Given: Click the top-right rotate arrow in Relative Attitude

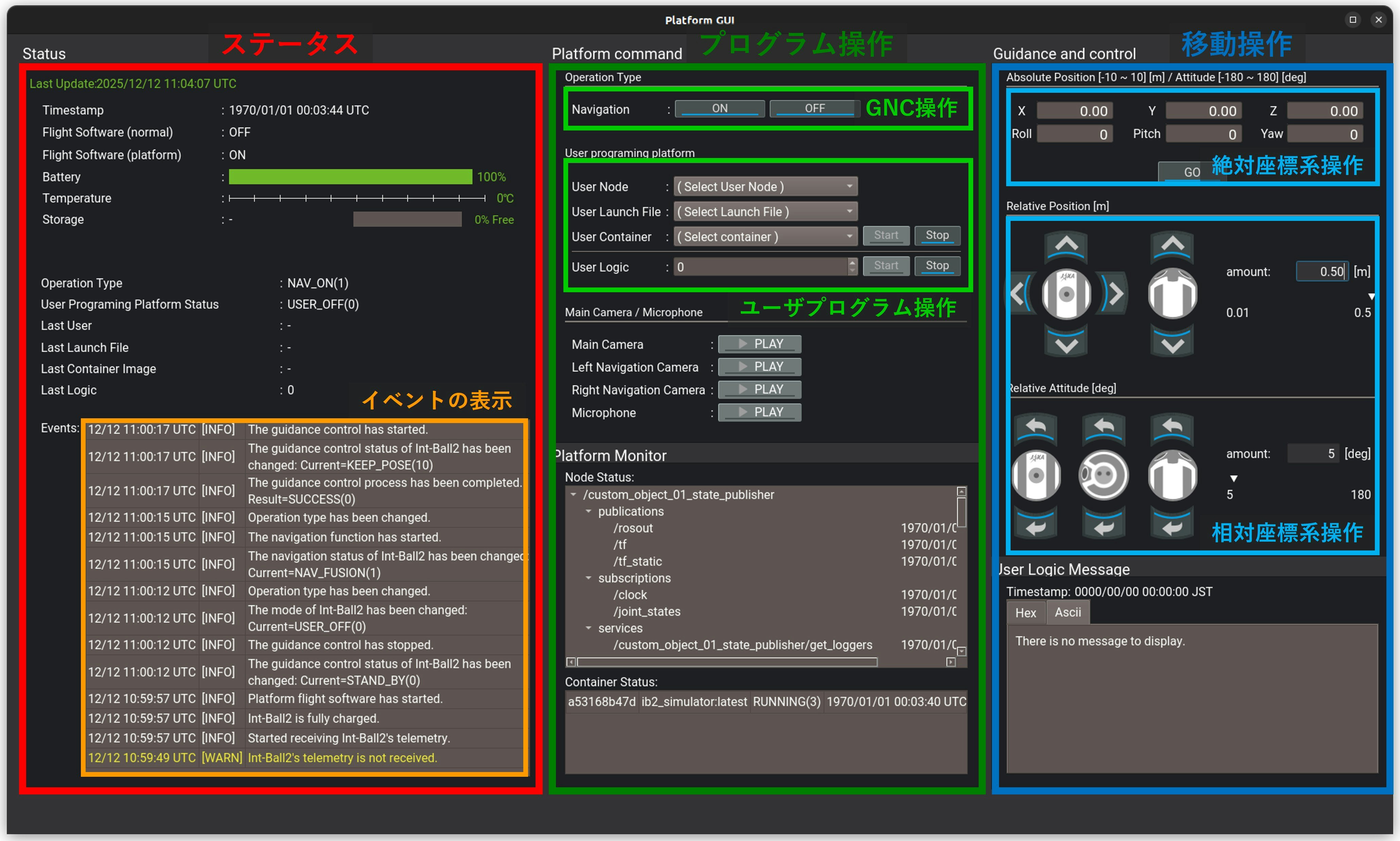Looking at the screenshot, I should (1172, 427).
